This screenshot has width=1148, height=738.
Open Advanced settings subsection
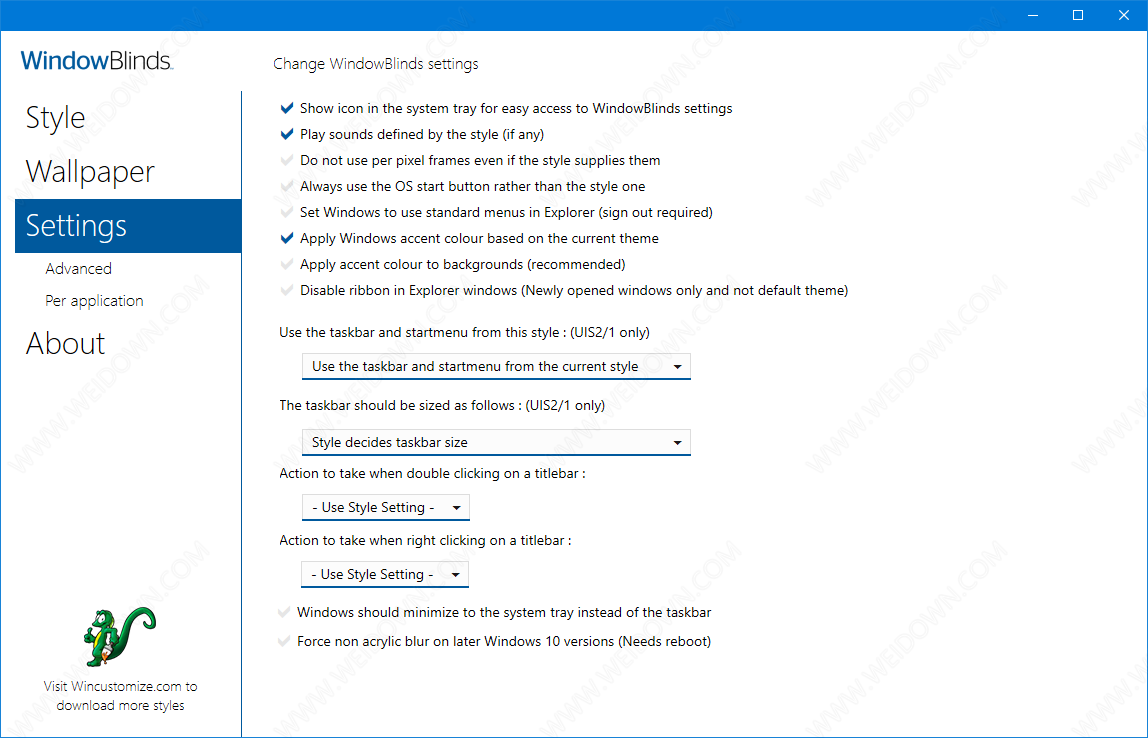[78, 268]
